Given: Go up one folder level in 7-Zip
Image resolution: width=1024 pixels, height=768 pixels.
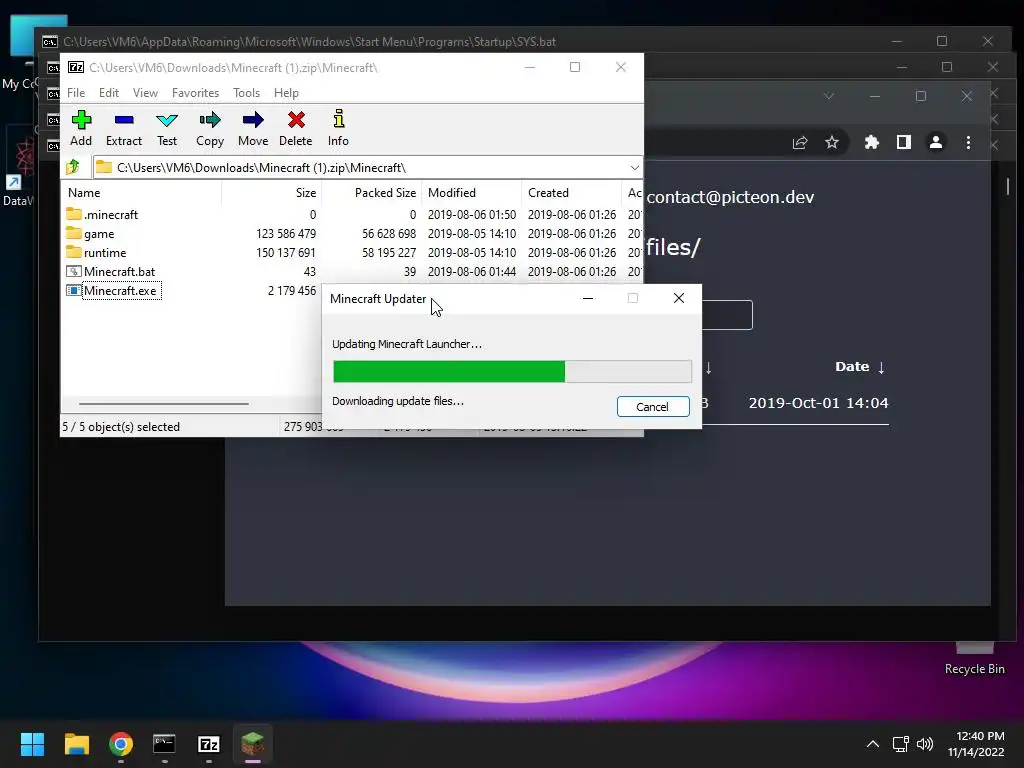Looking at the screenshot, I should point(73,167).
